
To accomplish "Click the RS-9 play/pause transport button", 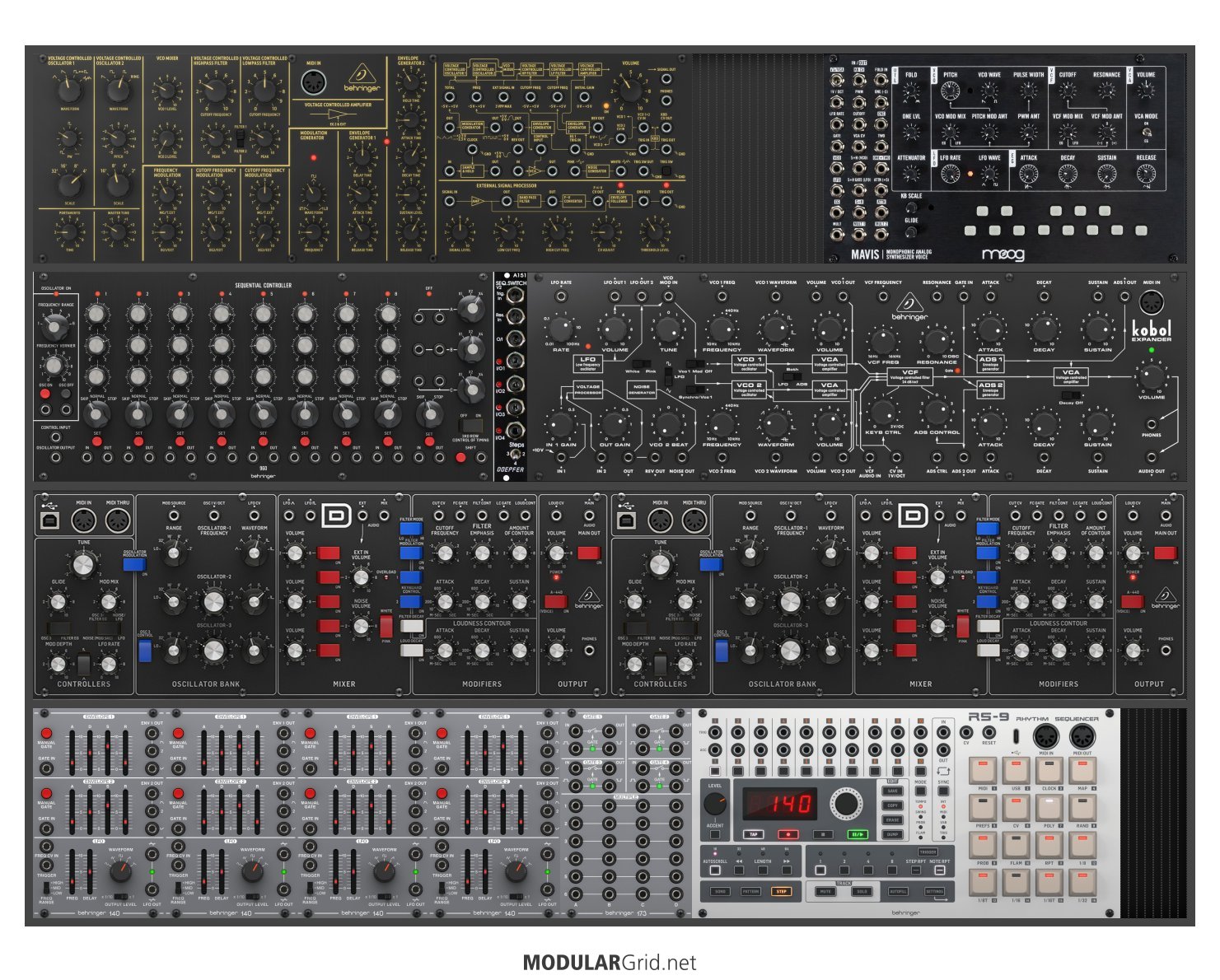I will [x=858, y=834].
